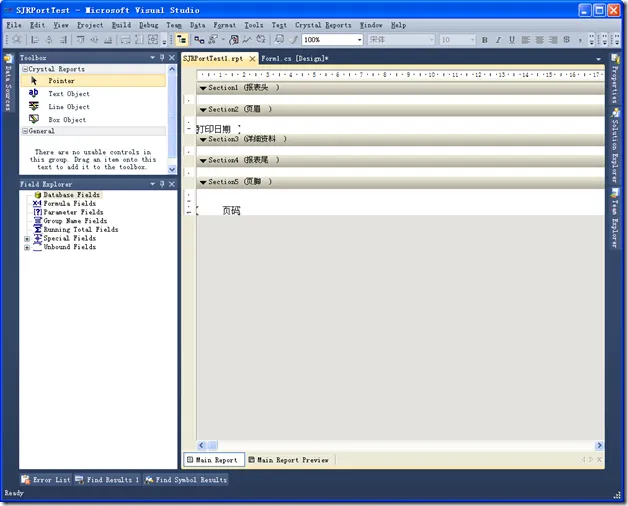The height and width of the screenshot is (506, 628).
Task: Click the Database Fields icon in Field Explorer
Action: point(37,195)
